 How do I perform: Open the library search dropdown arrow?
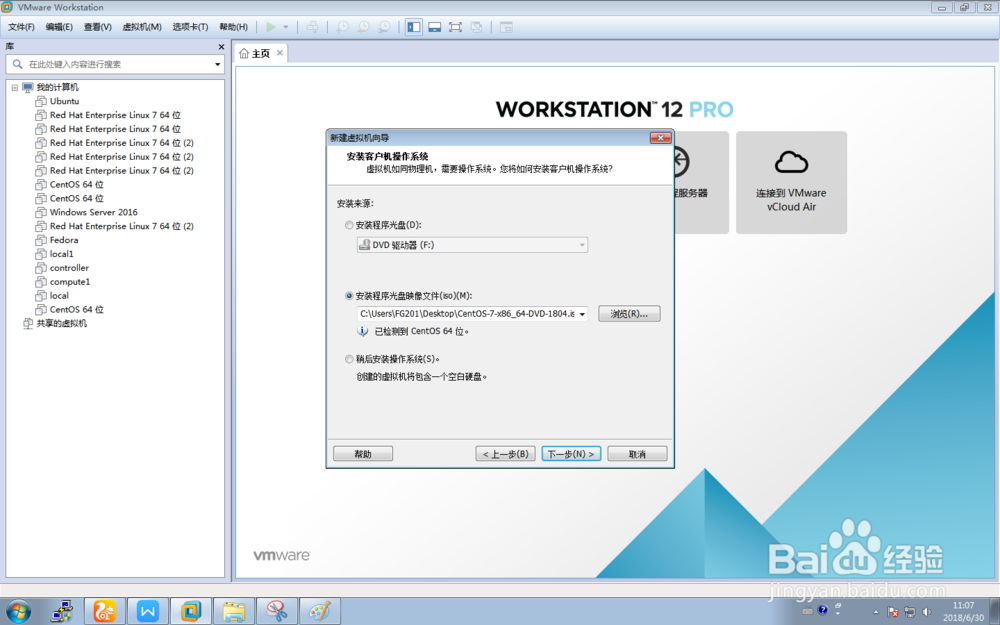point(217,64)
